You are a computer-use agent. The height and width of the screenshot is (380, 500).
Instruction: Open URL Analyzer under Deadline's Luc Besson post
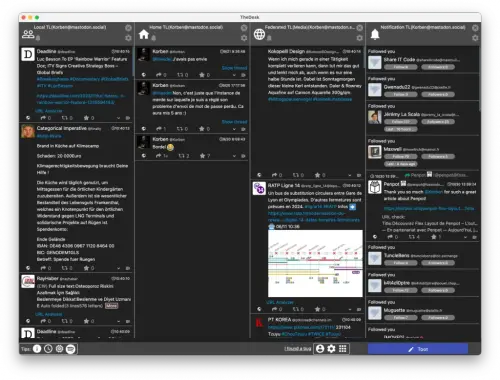click(x=49, y=111)
